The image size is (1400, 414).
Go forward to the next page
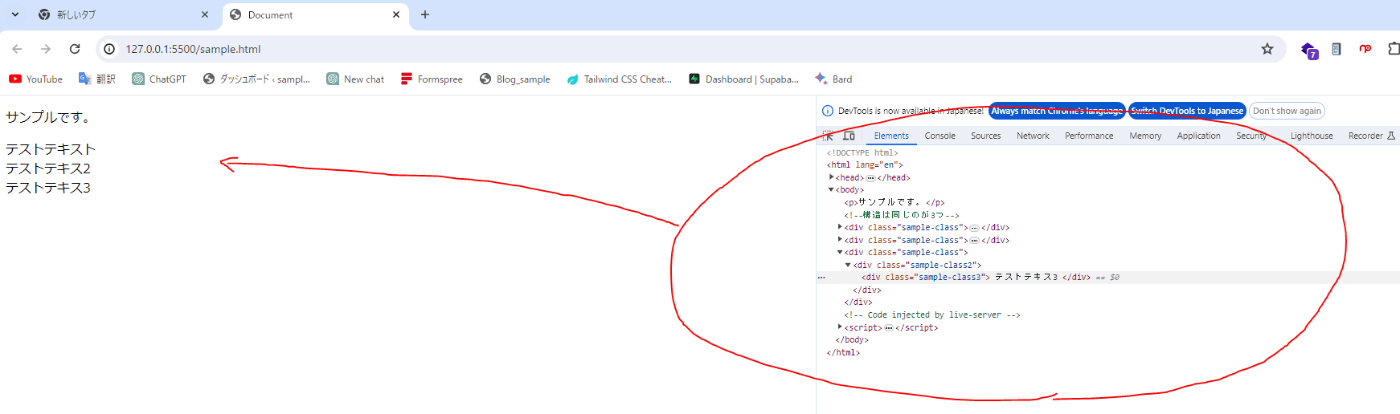(46, 49)
